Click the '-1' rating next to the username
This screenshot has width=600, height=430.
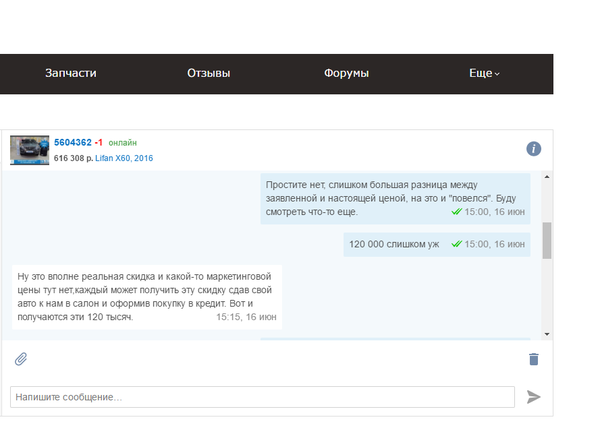[x=99, y=143]
